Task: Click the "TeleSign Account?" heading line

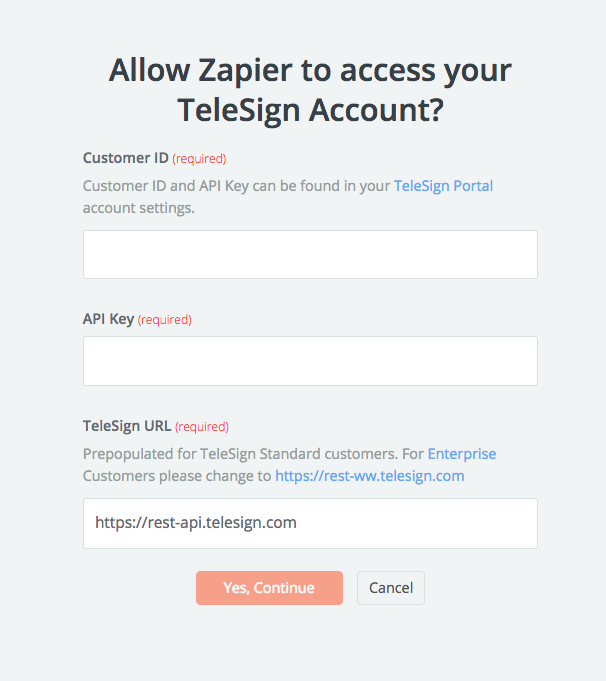Action: coord(310,110)
